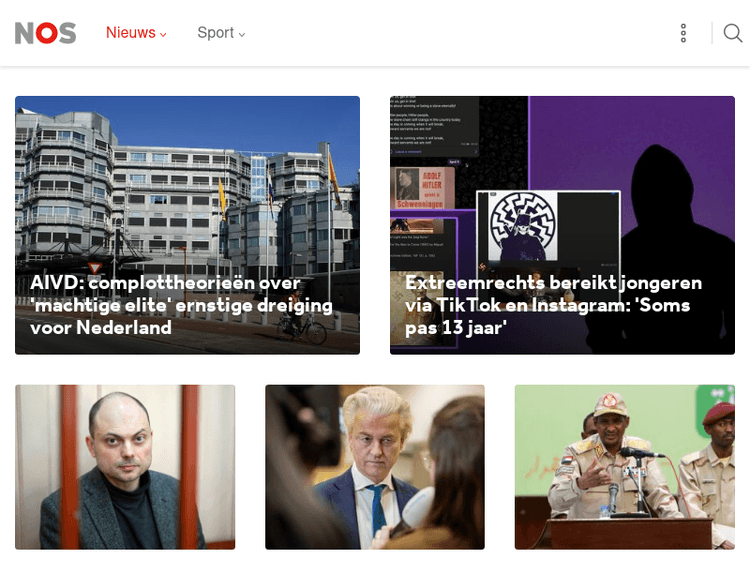The width and height of the screenshot is (750, 563).
Task: Click the NOS logo to go home
Action: (x=45, y=33)
